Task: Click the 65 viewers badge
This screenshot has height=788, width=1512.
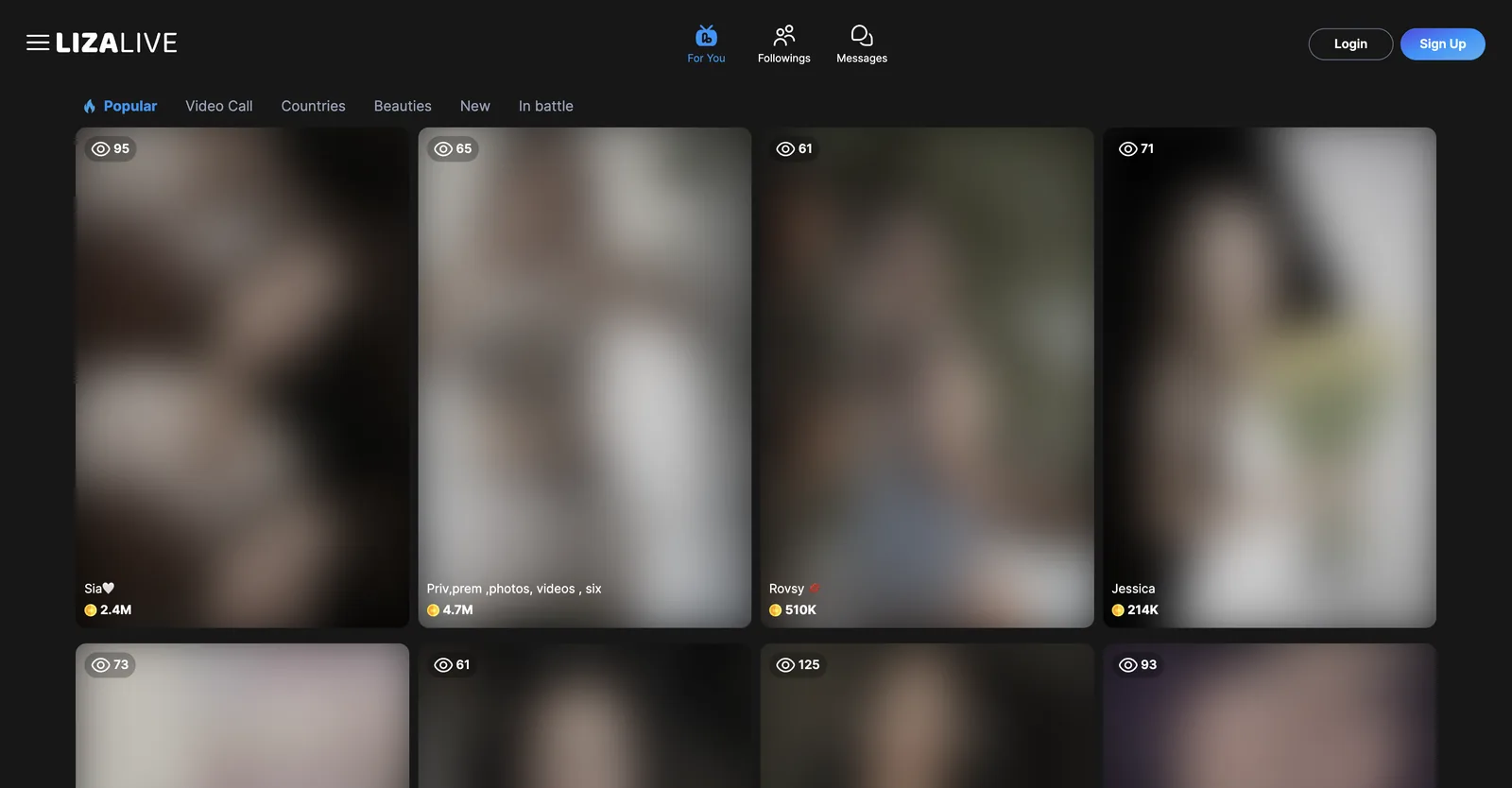Action: coord(453,148)
